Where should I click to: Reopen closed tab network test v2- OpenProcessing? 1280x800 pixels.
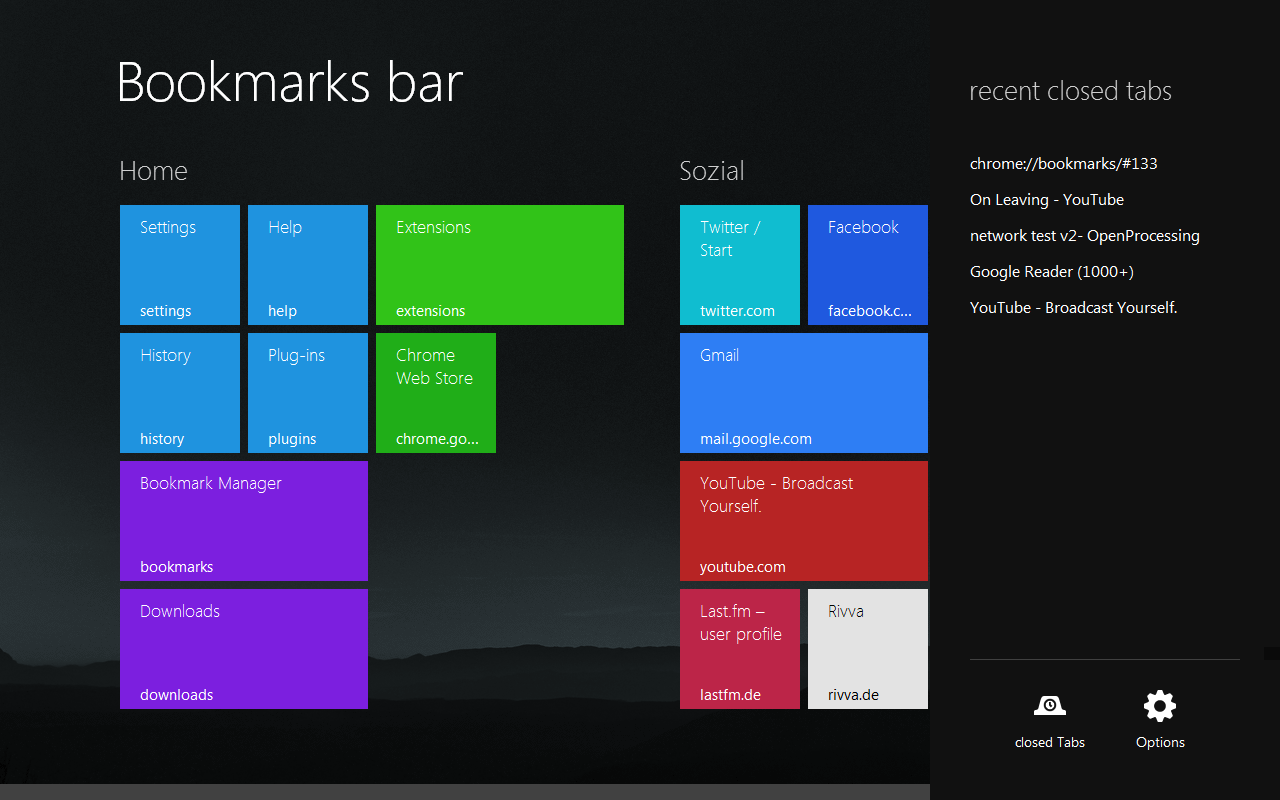coord(1085,236)
